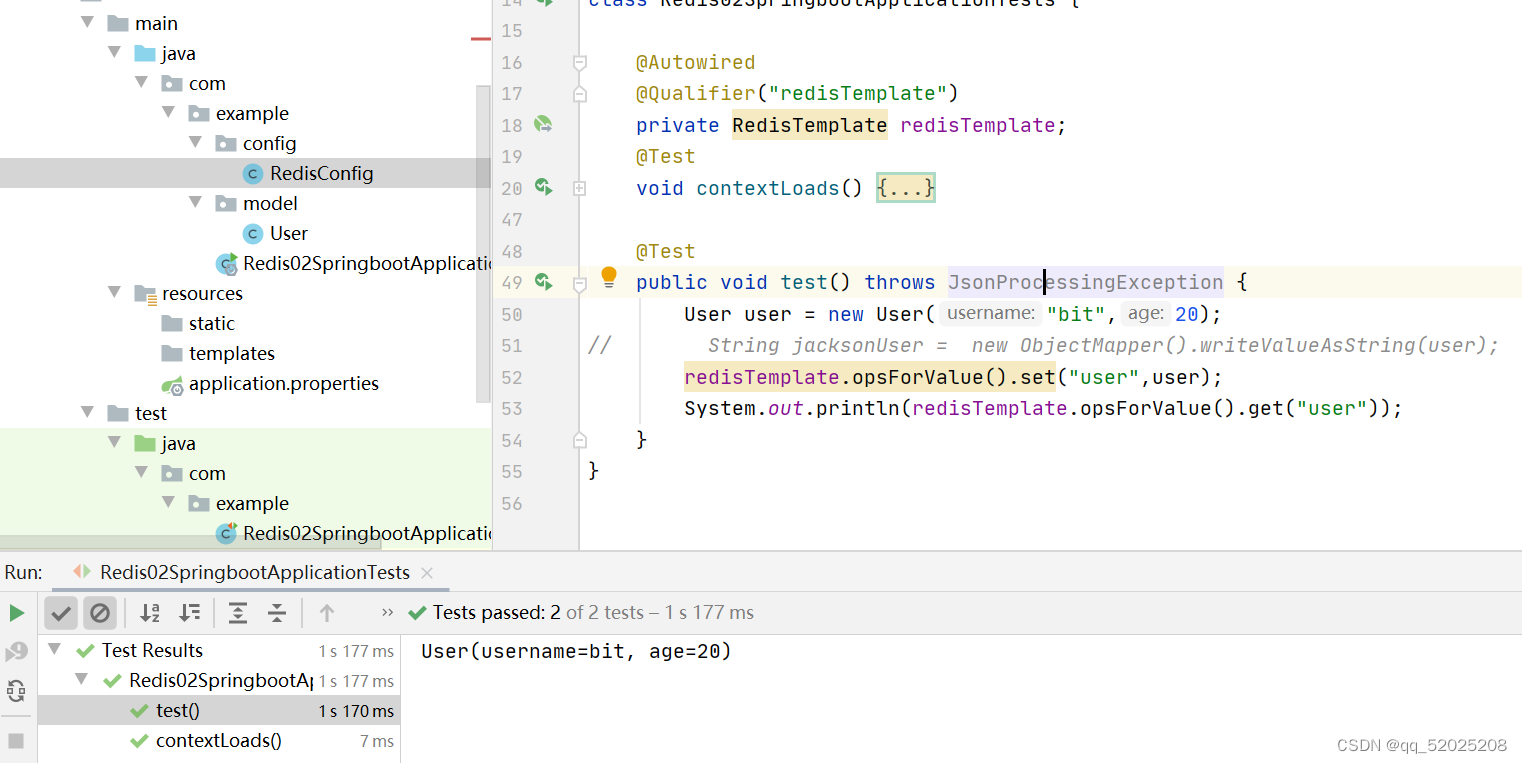The width and height of the screenshot is (1522, 763).
Task: Show more run toolbar actions chevron
Action: [388, 612]
